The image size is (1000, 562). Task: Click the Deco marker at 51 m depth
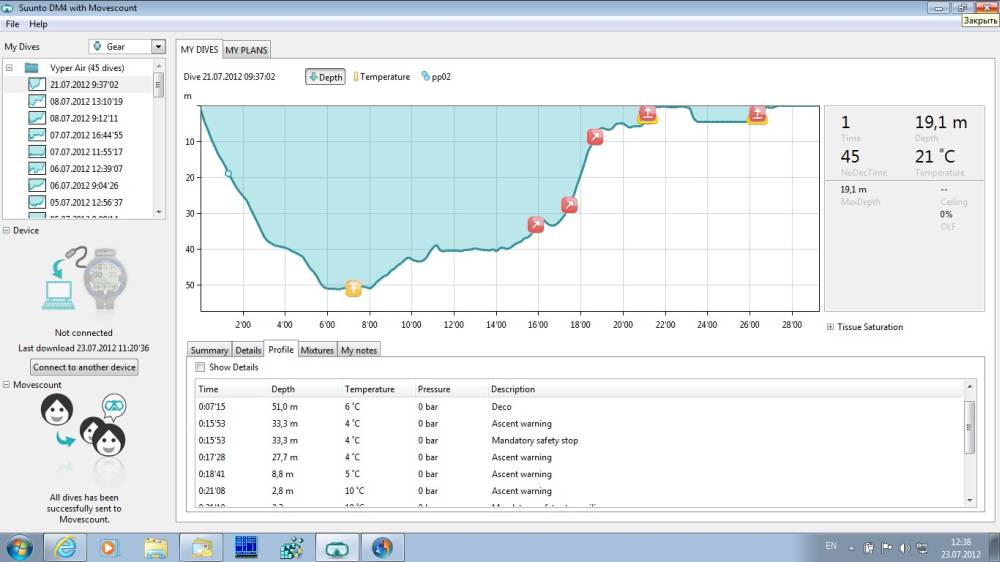pos(353,289)
